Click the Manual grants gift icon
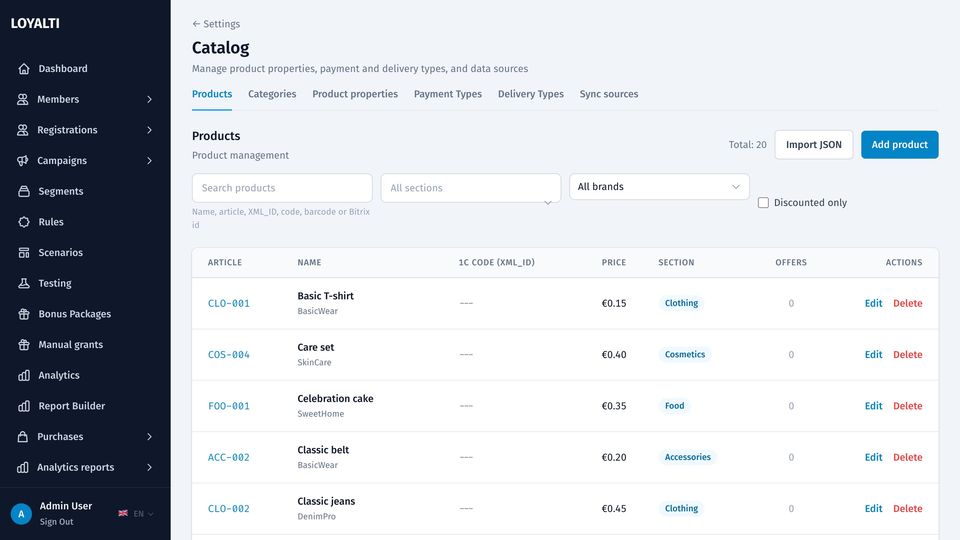This screenshot has height=540, width=960. [x=24, y=345]
